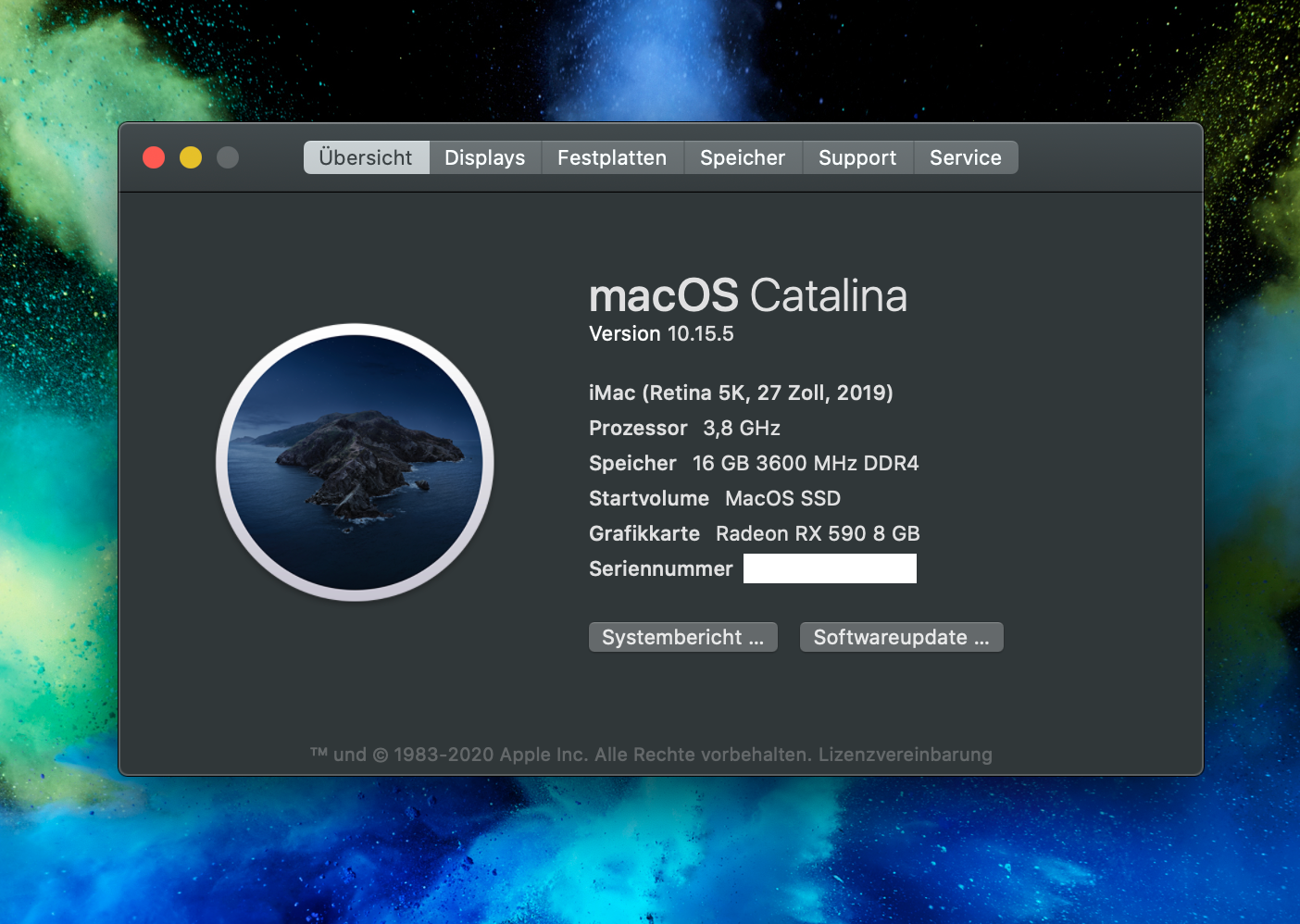Click the Startvolume MacOS SSD line

[x=715, y=498]
